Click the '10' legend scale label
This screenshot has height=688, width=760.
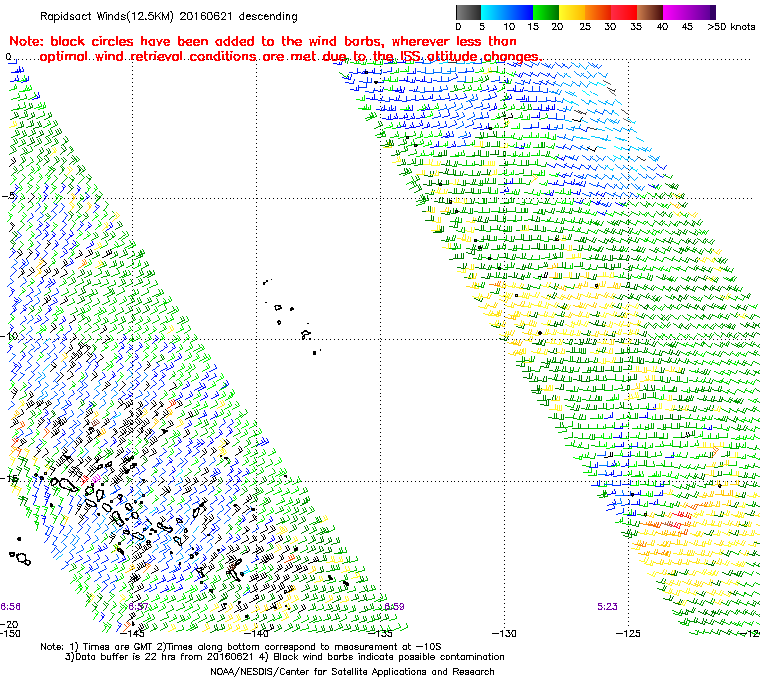(x=508, y=27)
